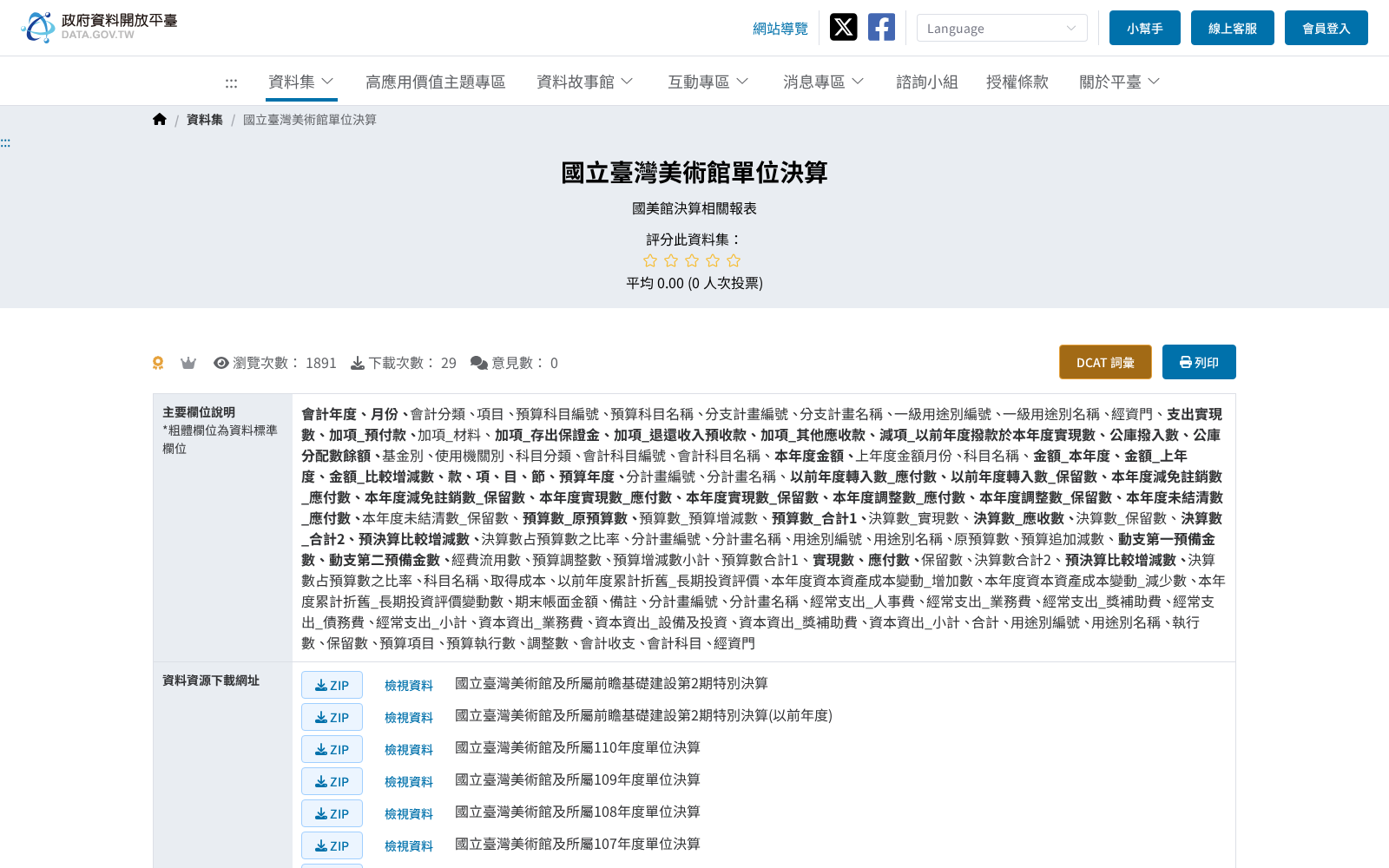
Task: Click the 線上客服 button
Action: (x=1233, y=28)
